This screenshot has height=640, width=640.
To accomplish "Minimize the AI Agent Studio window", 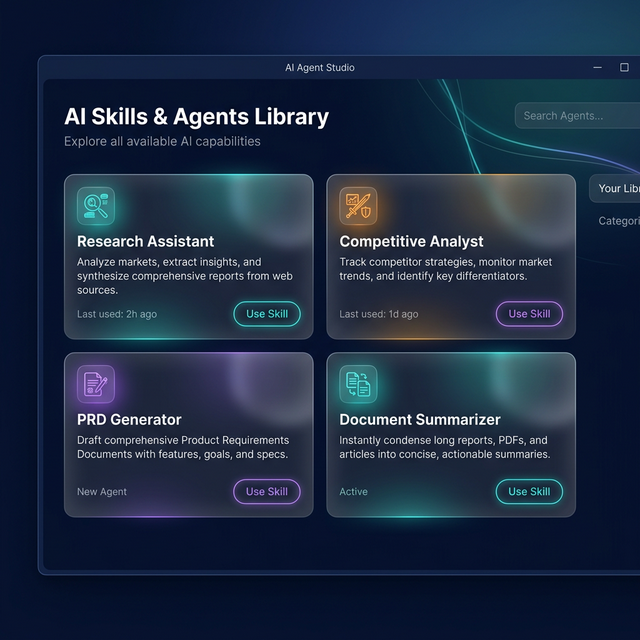I will [598, 67].
